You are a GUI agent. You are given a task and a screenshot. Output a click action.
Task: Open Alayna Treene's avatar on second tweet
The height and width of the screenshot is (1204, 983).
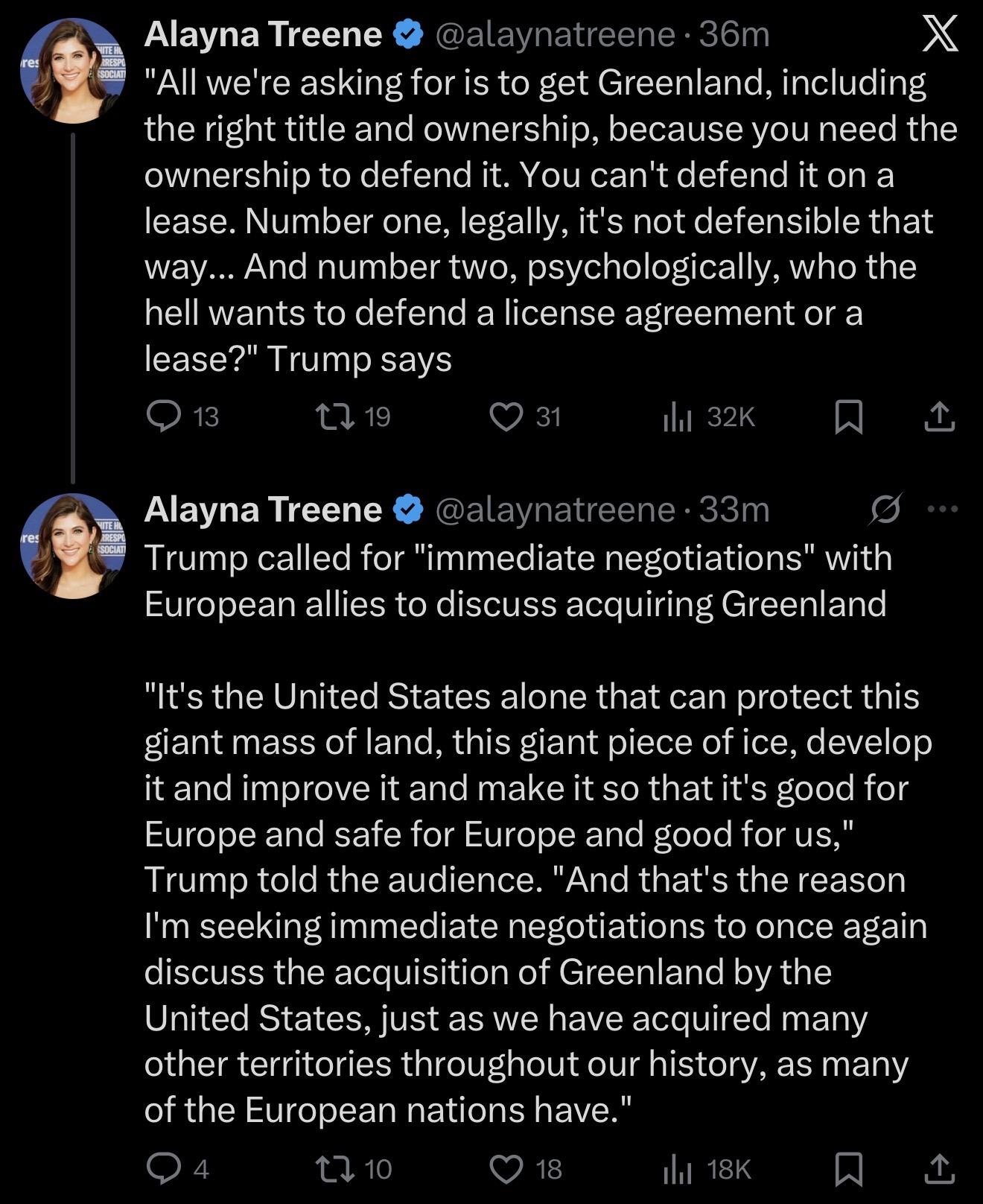(73, 546)
